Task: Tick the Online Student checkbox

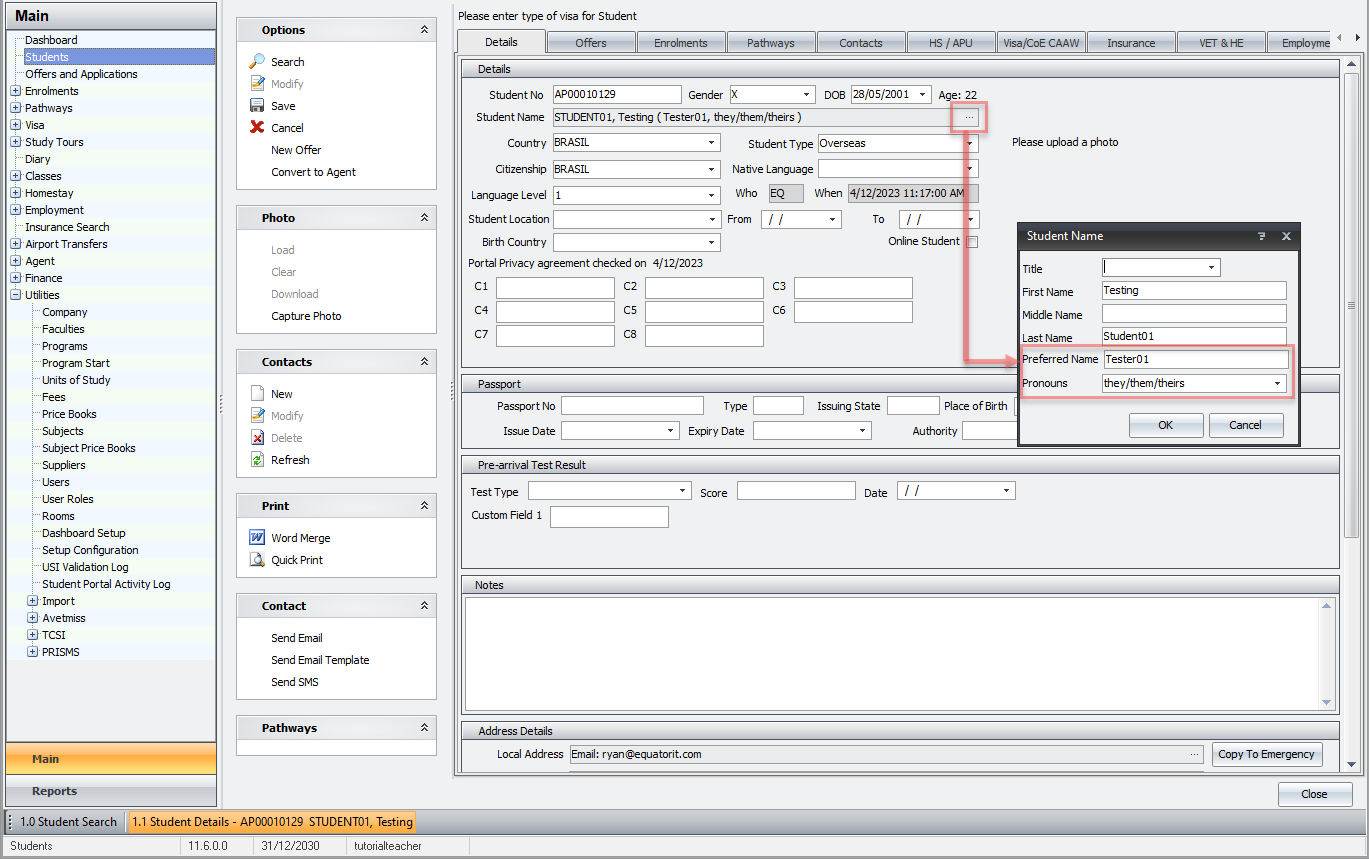Action: (971, 242)
